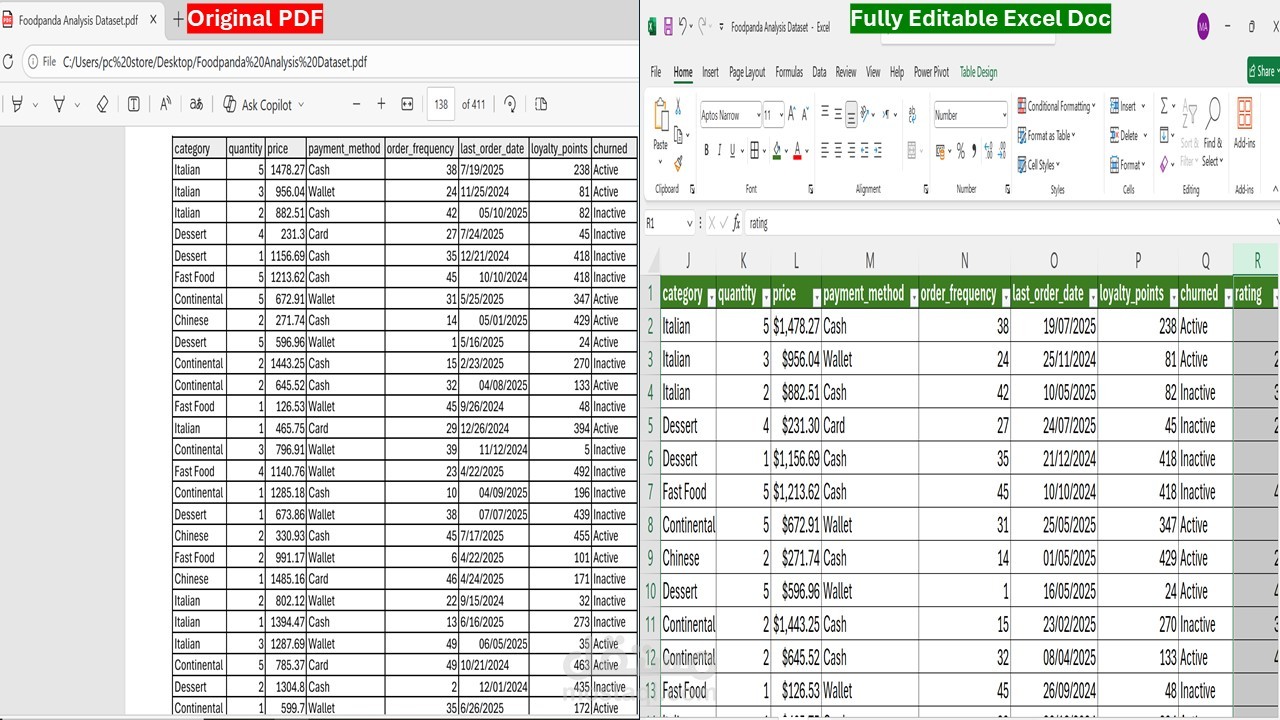This screenshot has height=720, width=1280.
Task: Open the translate tool in PDF toolbar
Action: point(197,104)
